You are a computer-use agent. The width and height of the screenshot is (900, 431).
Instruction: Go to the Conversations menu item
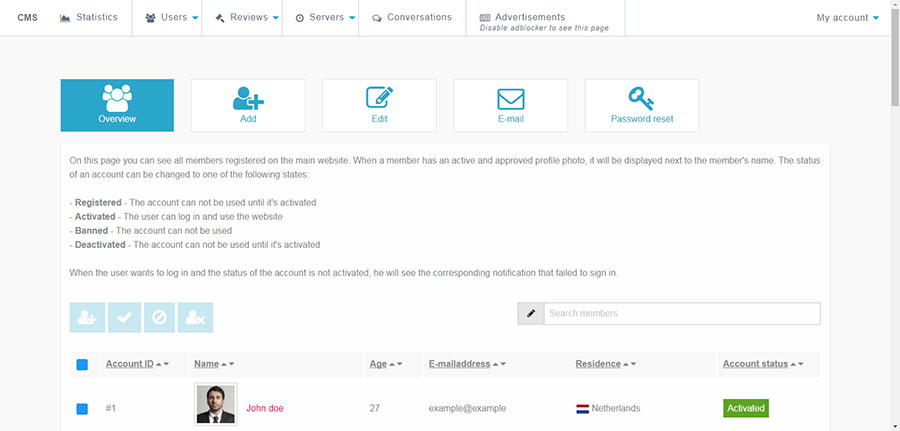point(411,18)
